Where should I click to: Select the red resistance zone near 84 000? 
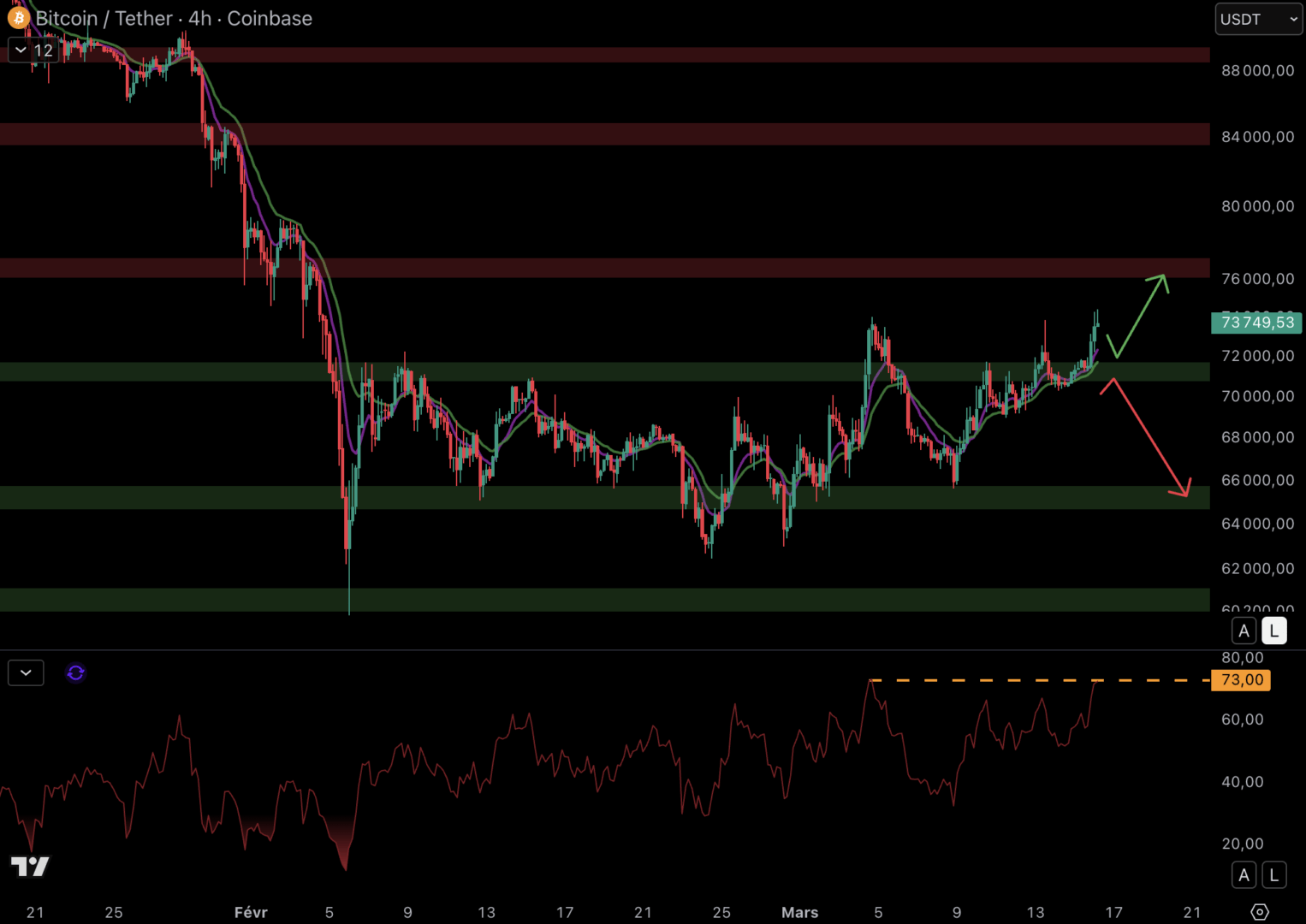coord(599,134)
